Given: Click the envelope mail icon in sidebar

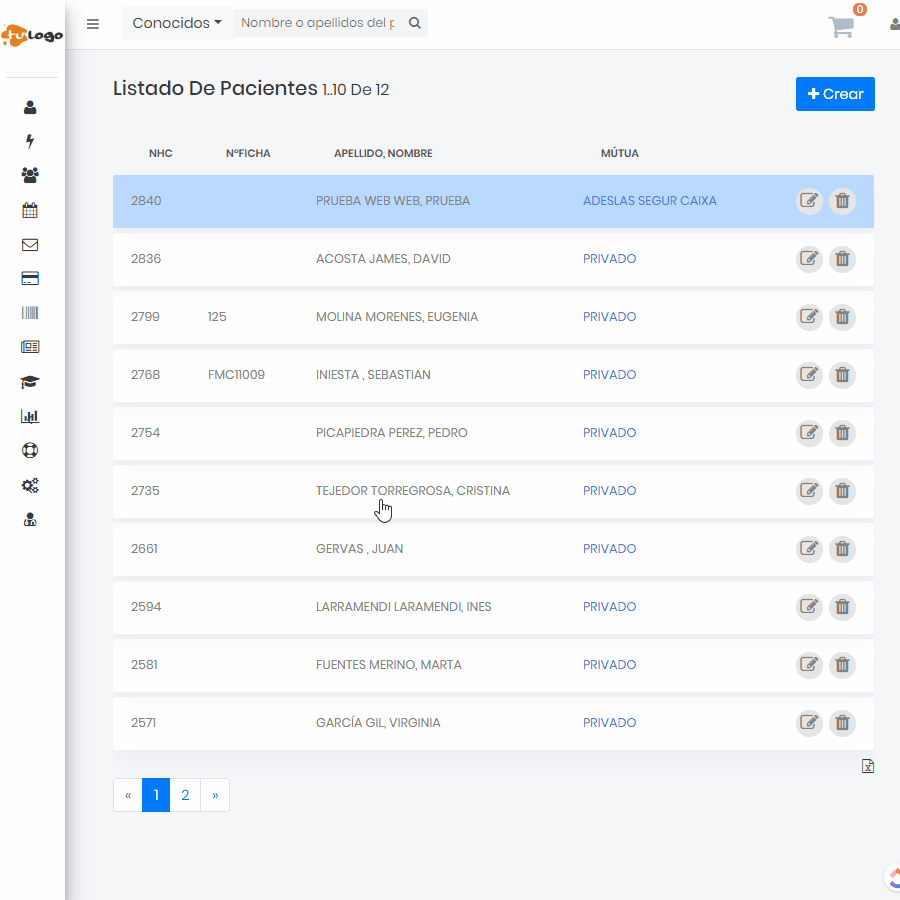Looking at the screenshot, I should pos(30,245).
